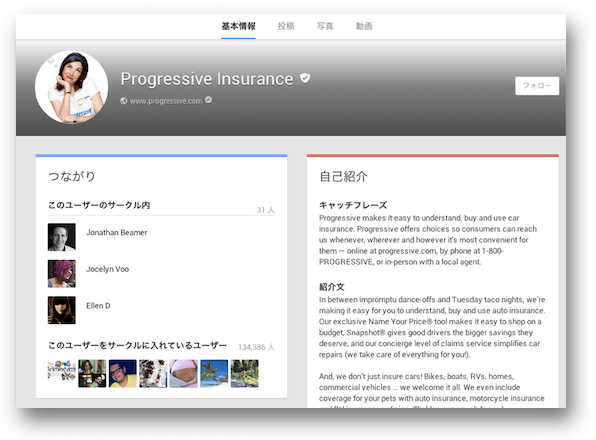This screenshot has width=596, height=440.
Task: Click Jocelyn Voo's avatar
Action: click(x=62, y=274)
